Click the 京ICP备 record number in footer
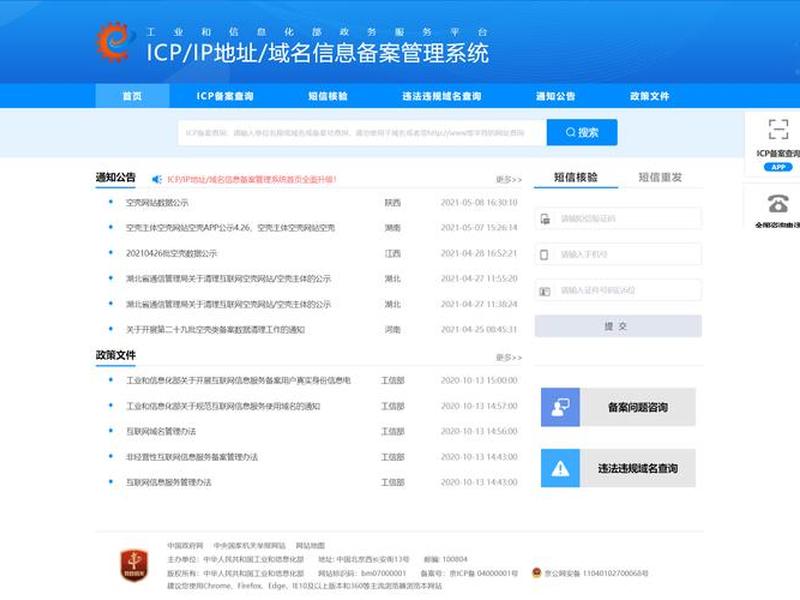 tap(484, 573)
